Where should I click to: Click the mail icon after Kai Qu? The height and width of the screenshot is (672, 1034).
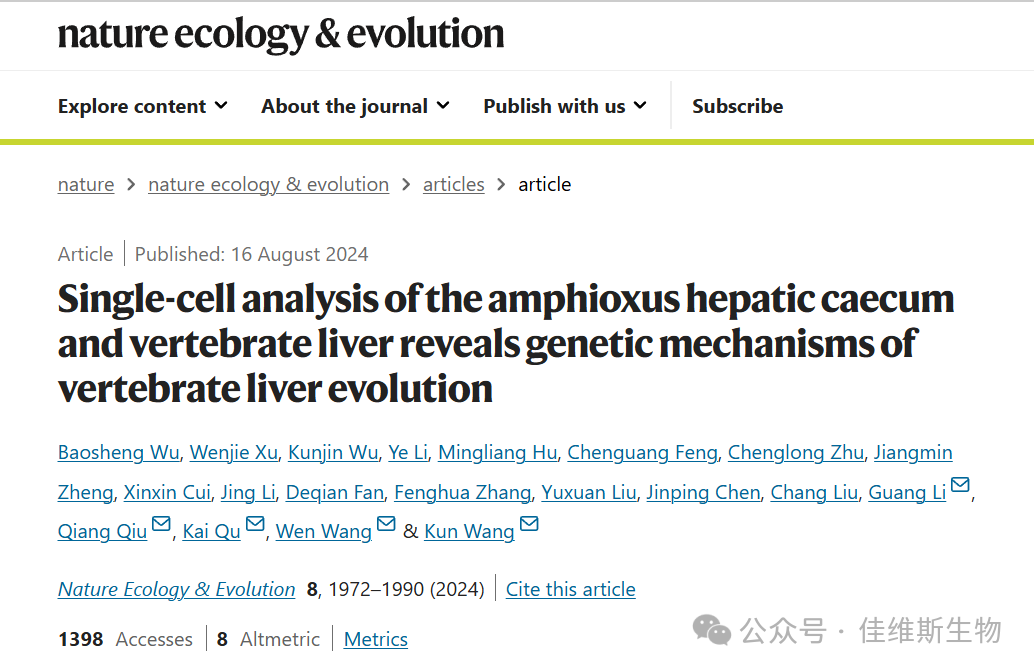[255, 525]
